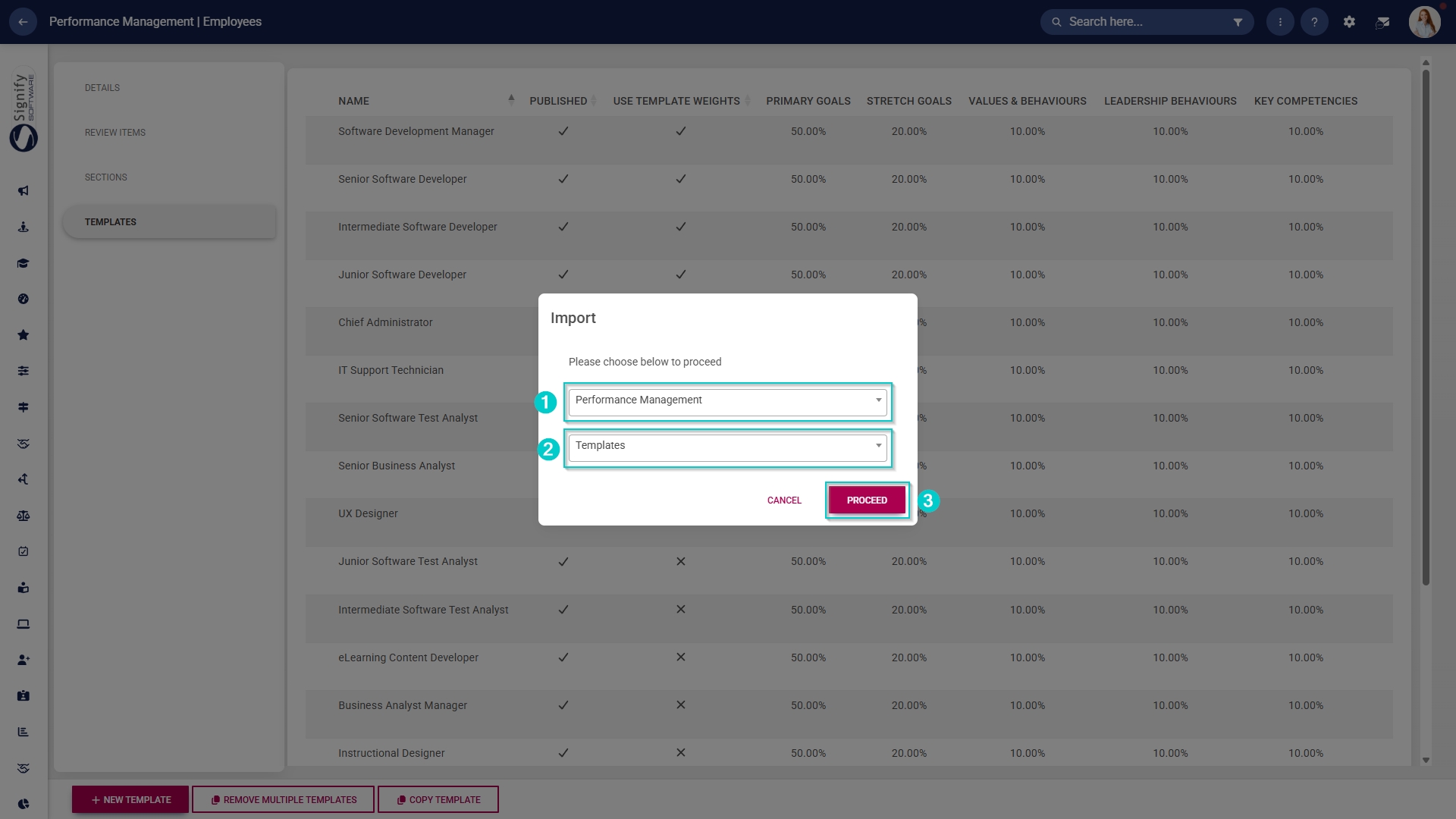This screenshot has height=819, width=1456.
Task: Click the scrollbar up arrow
Action: 1426,62
